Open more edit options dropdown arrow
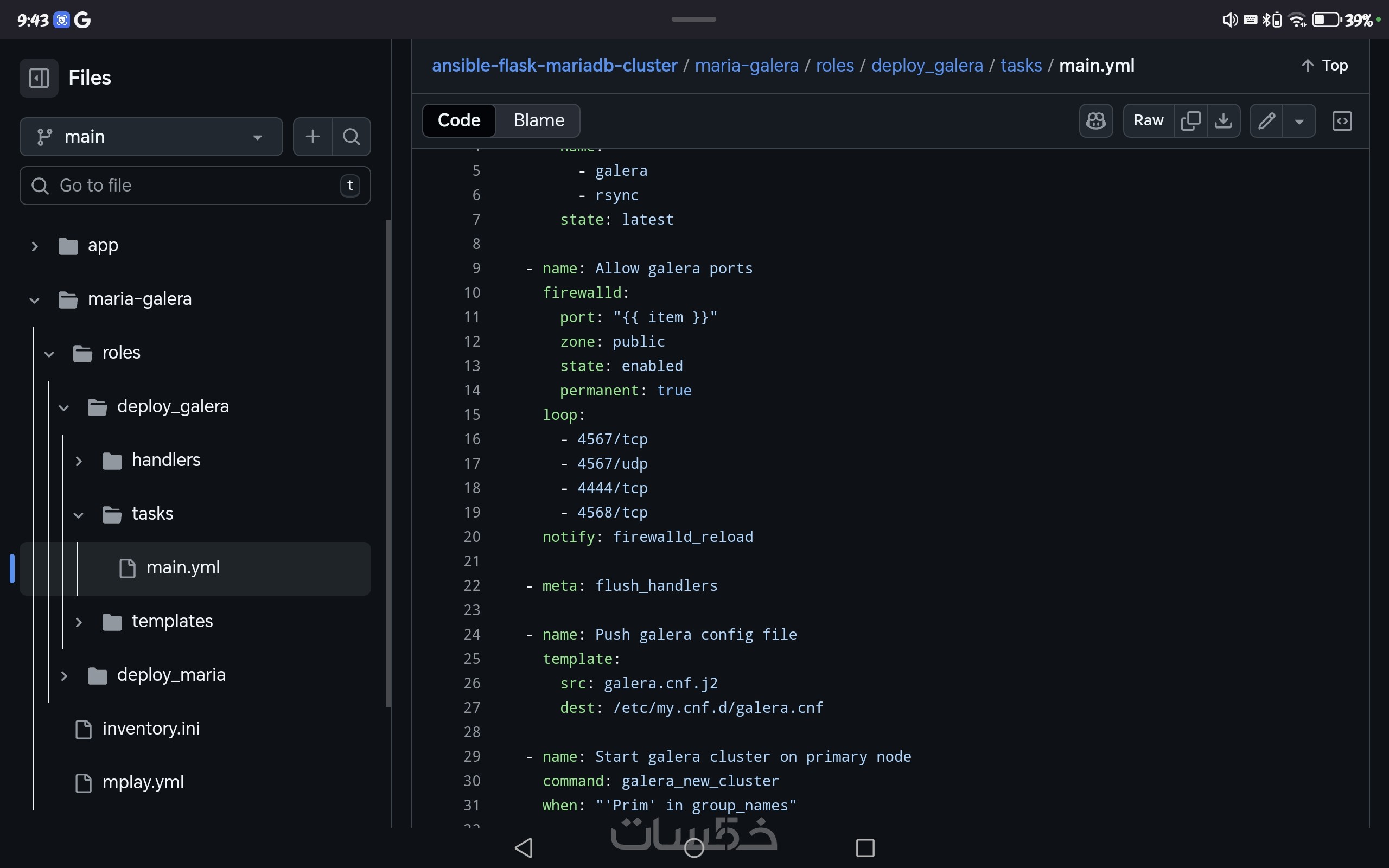 coord(1299,121)
